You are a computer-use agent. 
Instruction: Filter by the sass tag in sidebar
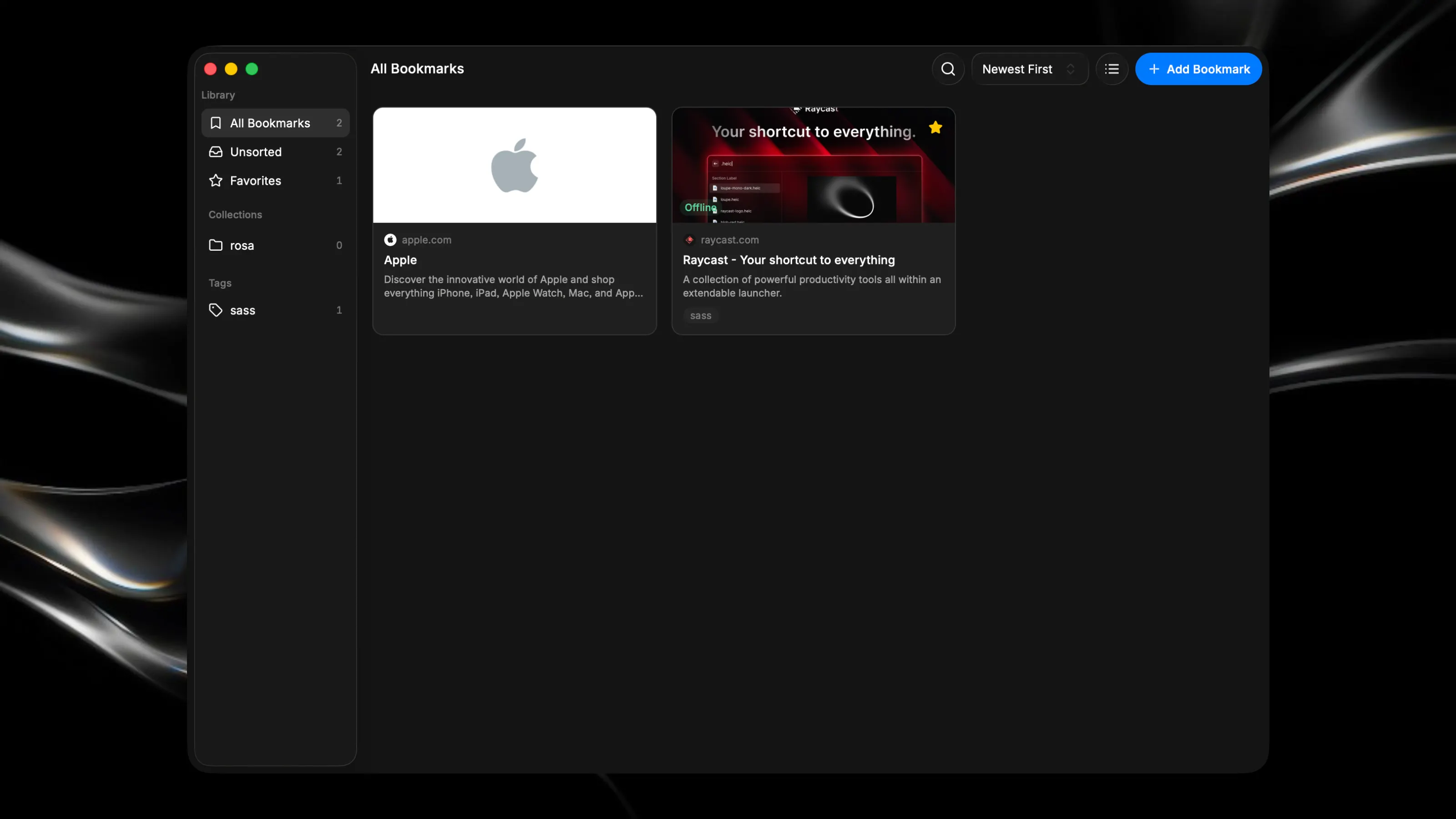pyautogui.click(x=275, y=310)
